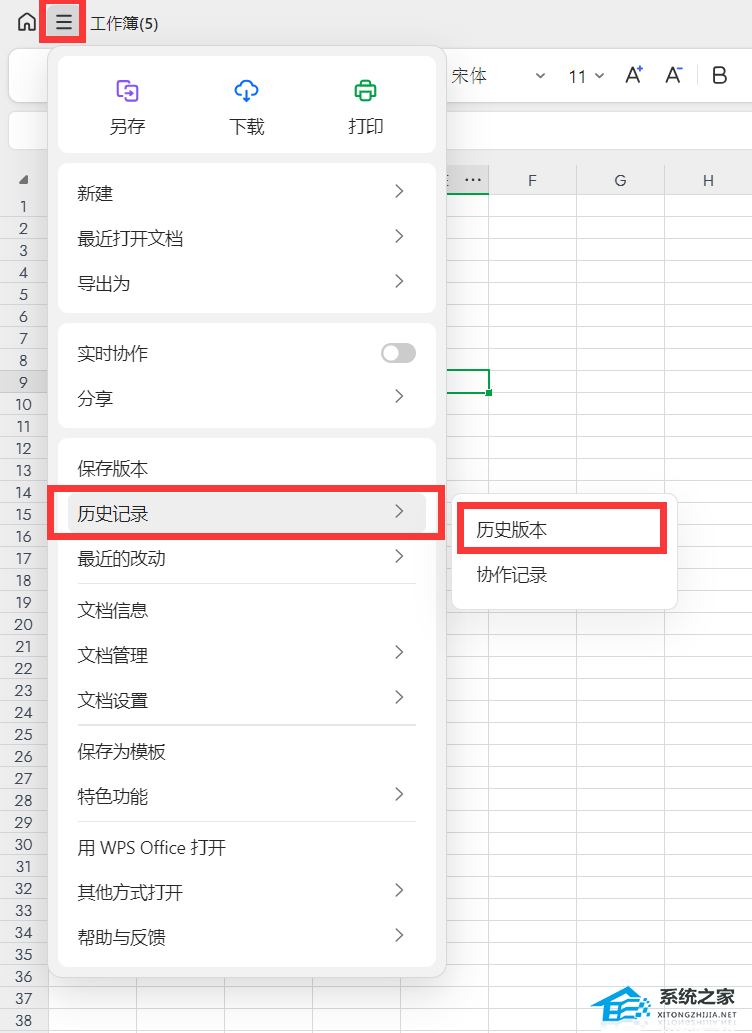Toggle the 实时协作 switch
The width and height of the screenshot is (752, 1033).
pos(398,353)
